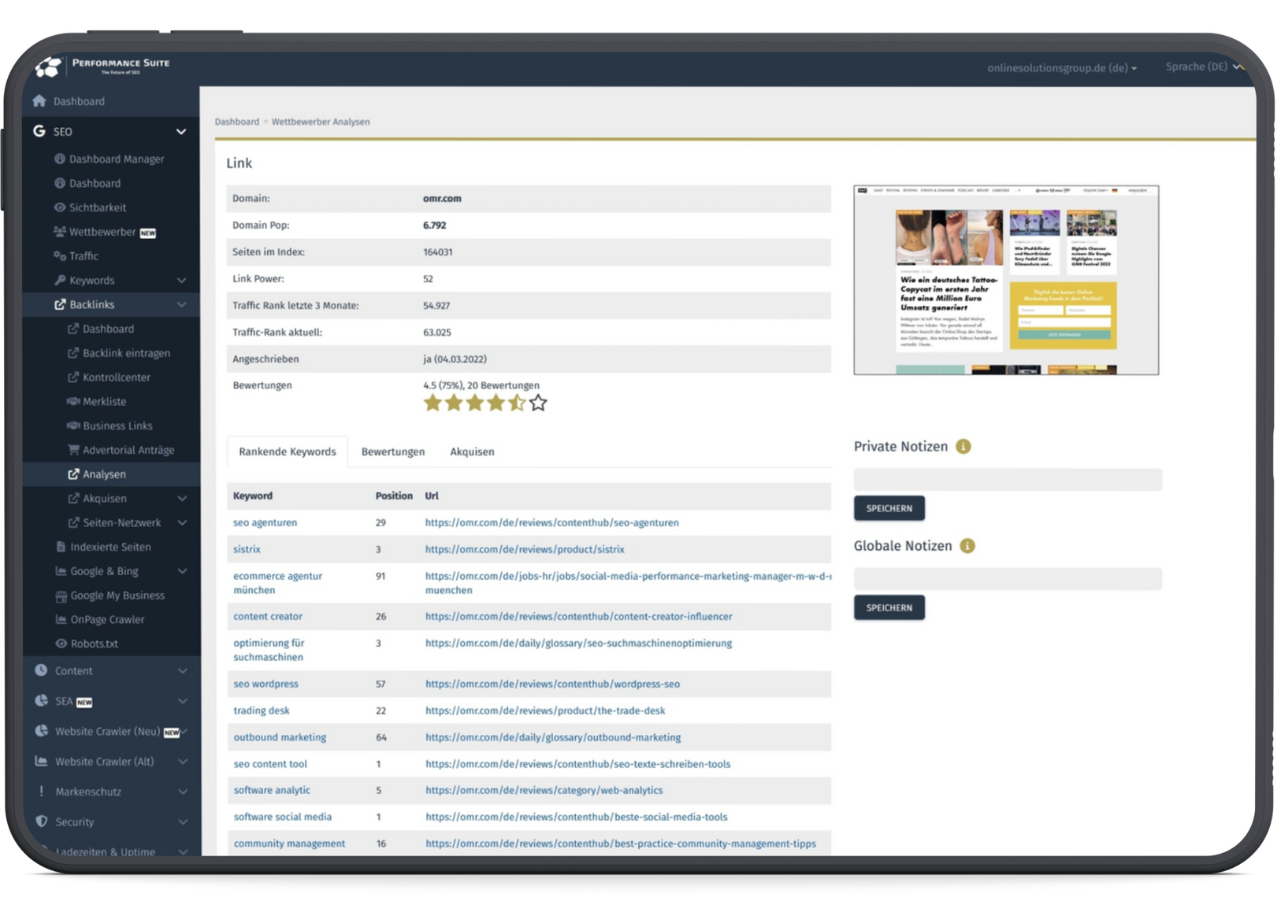1280x924 pixels.
Task: Click the first gold rating star
Action: tap(432, 403)
